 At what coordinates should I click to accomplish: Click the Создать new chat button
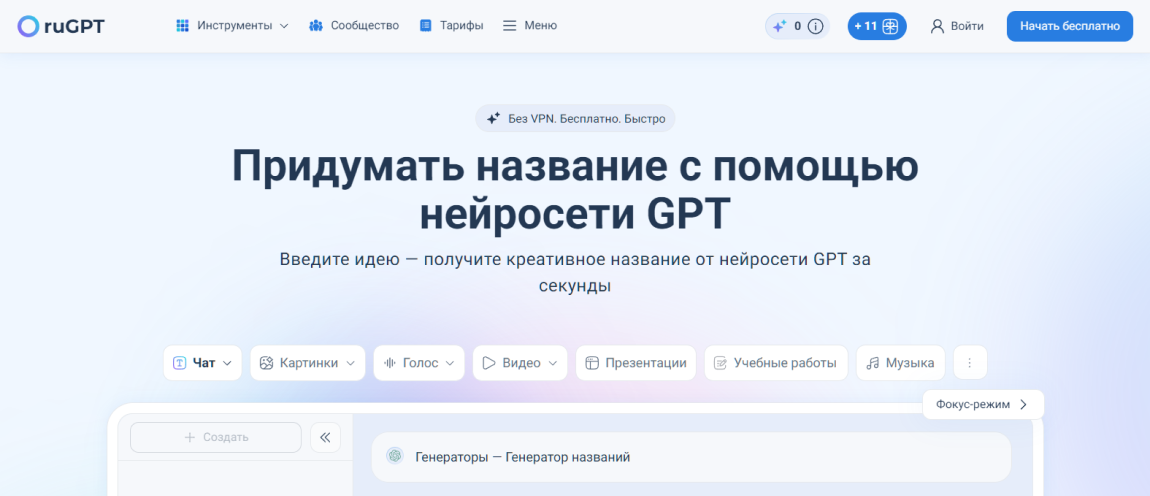pos(216,437)
